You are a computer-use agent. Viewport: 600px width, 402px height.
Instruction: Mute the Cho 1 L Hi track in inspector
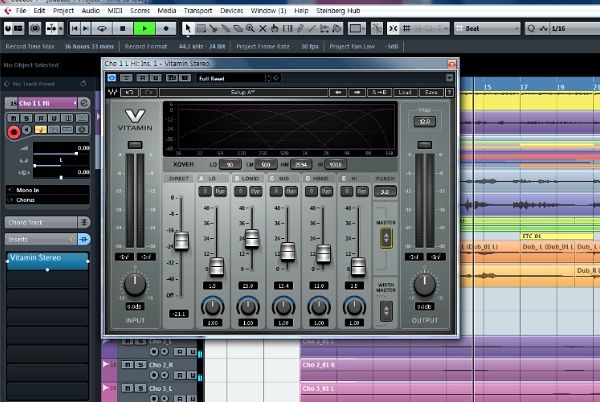[13, 118]
